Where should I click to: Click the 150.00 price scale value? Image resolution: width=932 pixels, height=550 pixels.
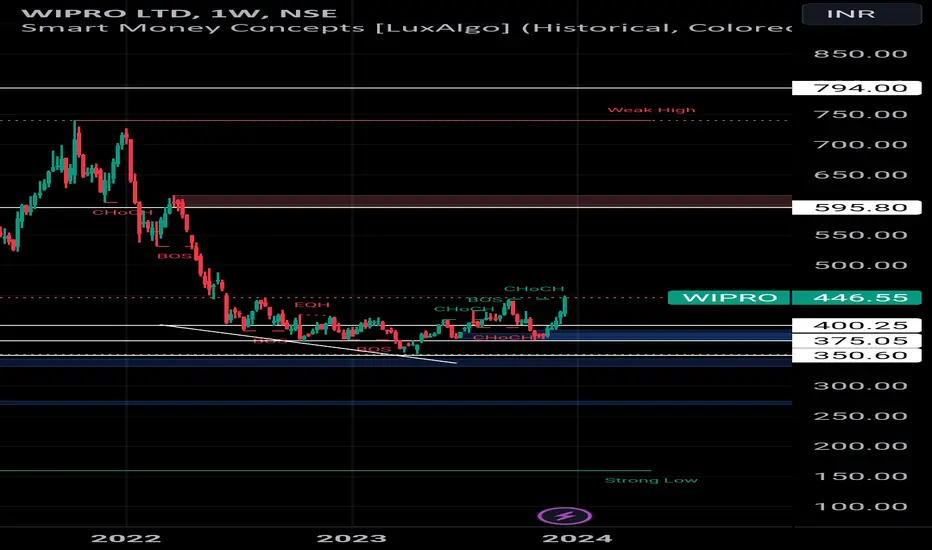click(x=860, y=476)
